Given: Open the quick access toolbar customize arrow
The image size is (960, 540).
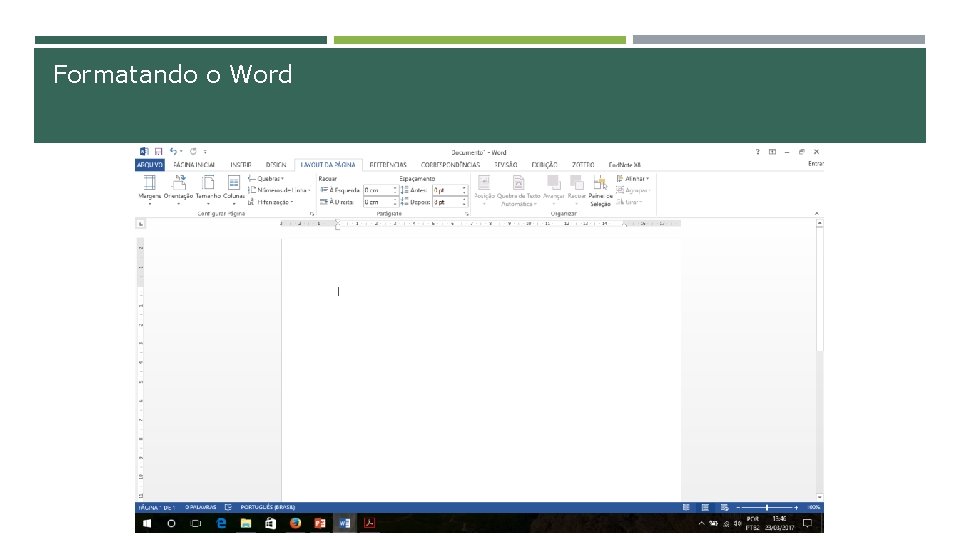Looking at the screenshot, I should coord(205,152).
